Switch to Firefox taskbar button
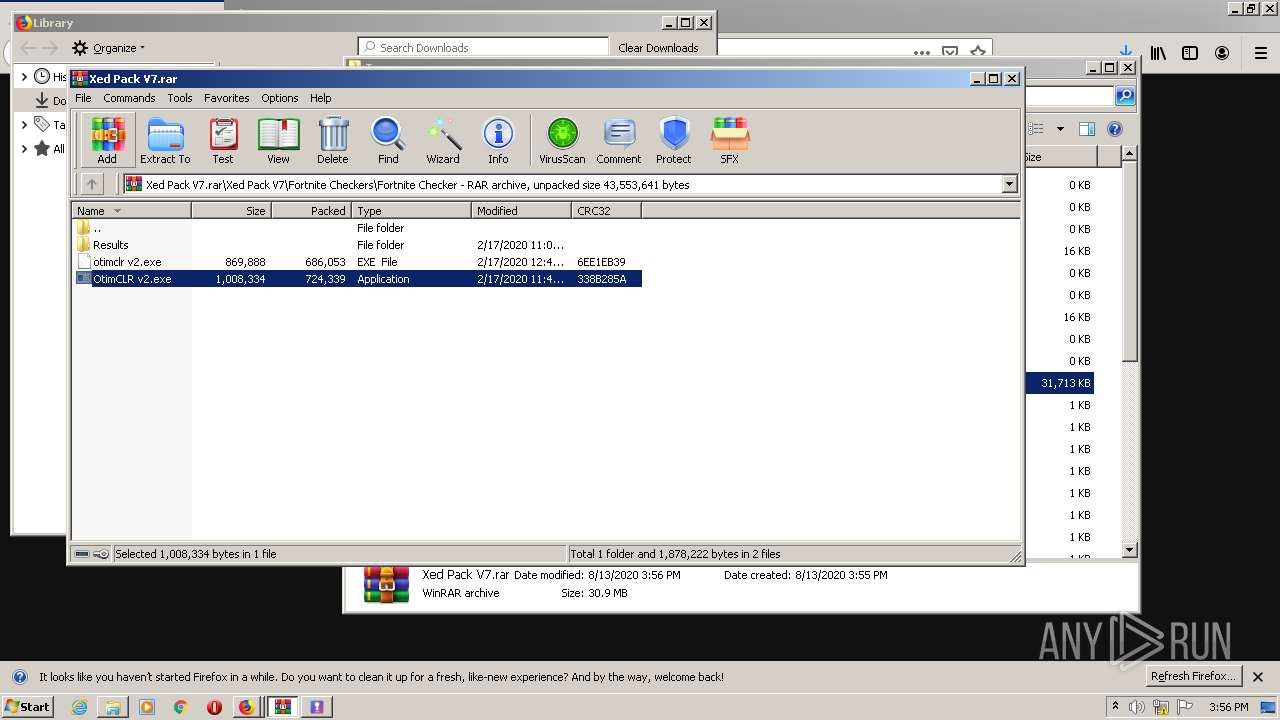The width and height of the screenshot is (1280, 720). (247, 707)
